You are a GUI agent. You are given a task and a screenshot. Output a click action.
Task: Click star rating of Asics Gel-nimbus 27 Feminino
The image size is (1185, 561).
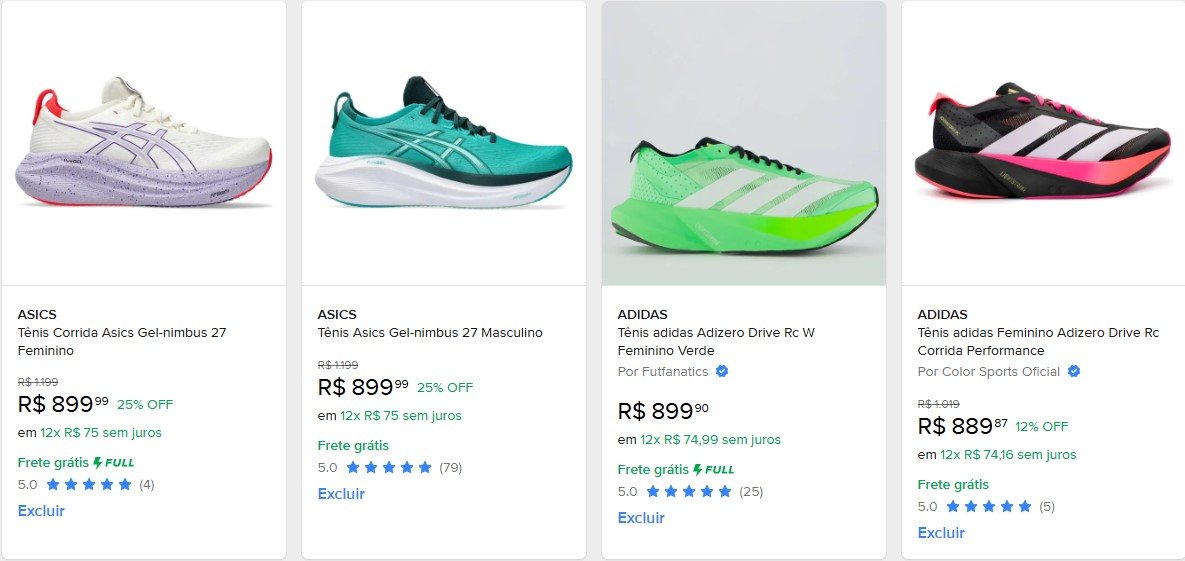(x=89, y=485)
